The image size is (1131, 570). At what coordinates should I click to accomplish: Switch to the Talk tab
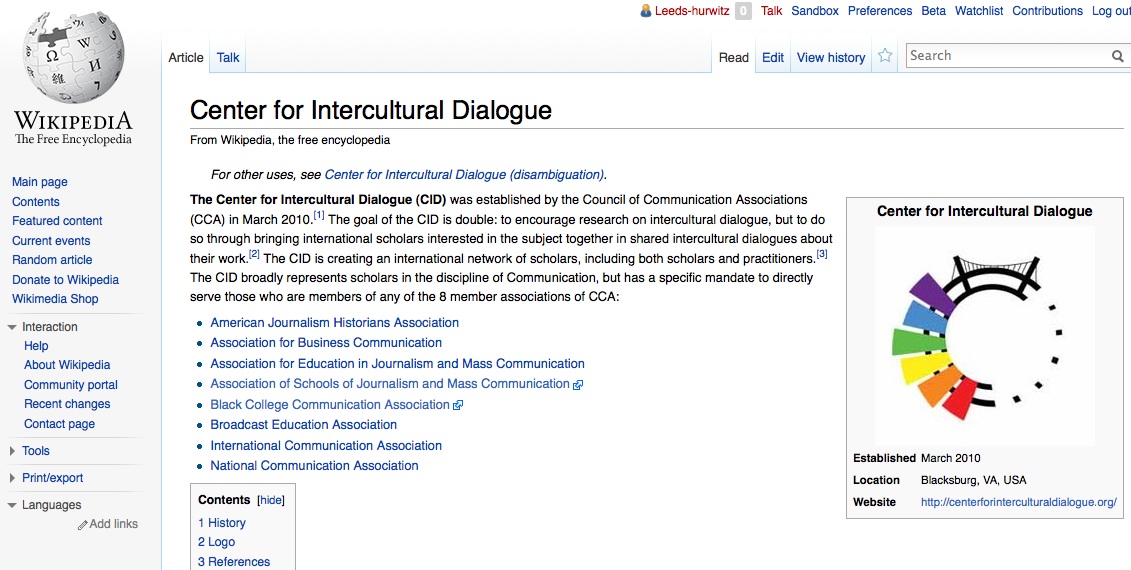228,57
